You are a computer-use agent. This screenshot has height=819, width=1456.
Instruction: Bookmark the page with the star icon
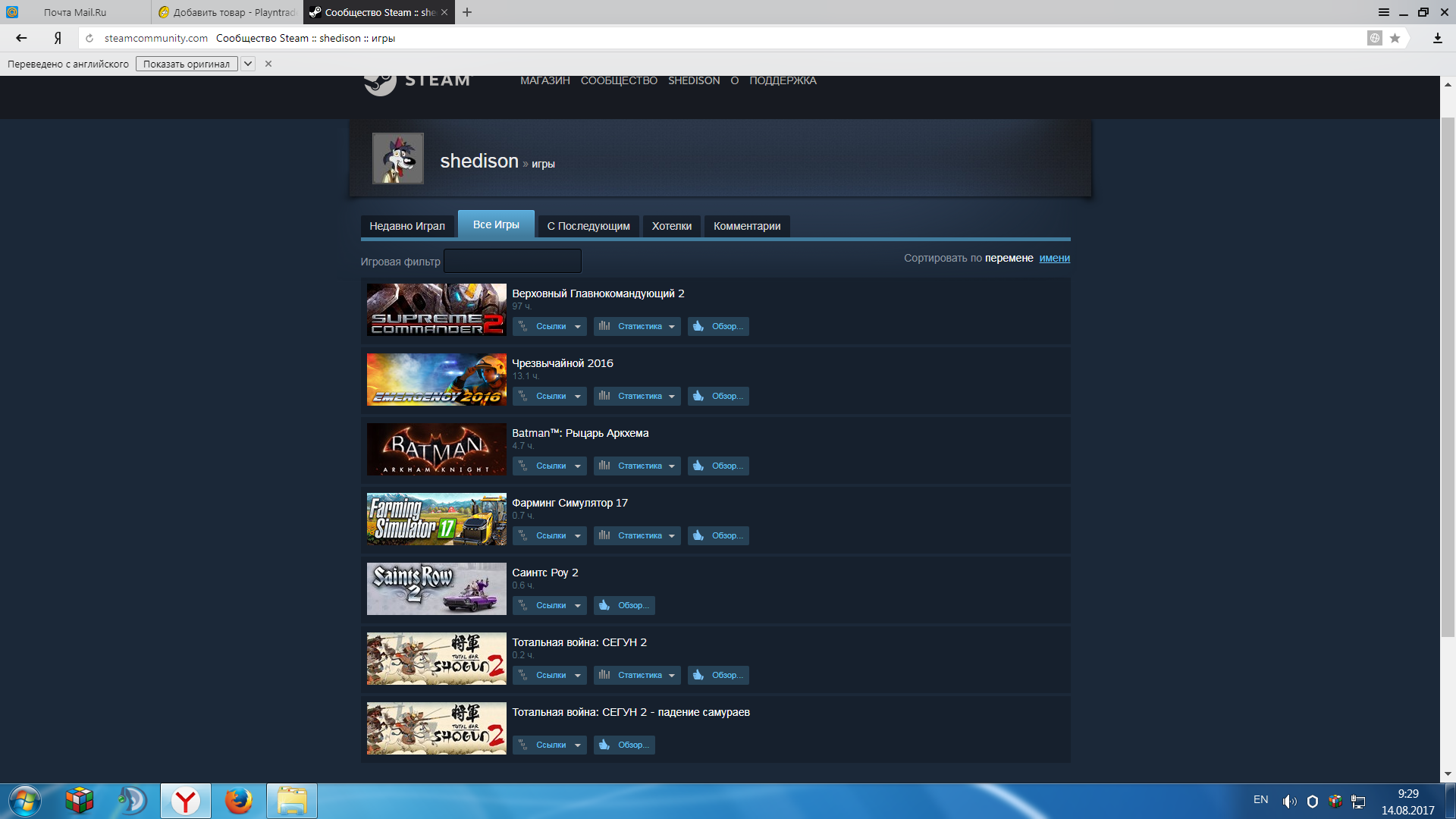click(1395, 38)
